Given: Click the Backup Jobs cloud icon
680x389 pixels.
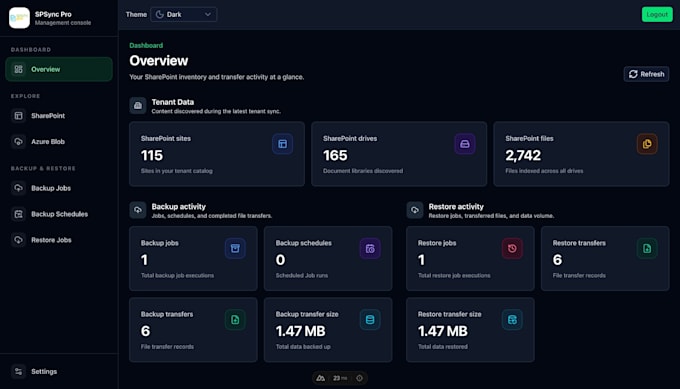Looking at the screenshot, I should (18, 188).
